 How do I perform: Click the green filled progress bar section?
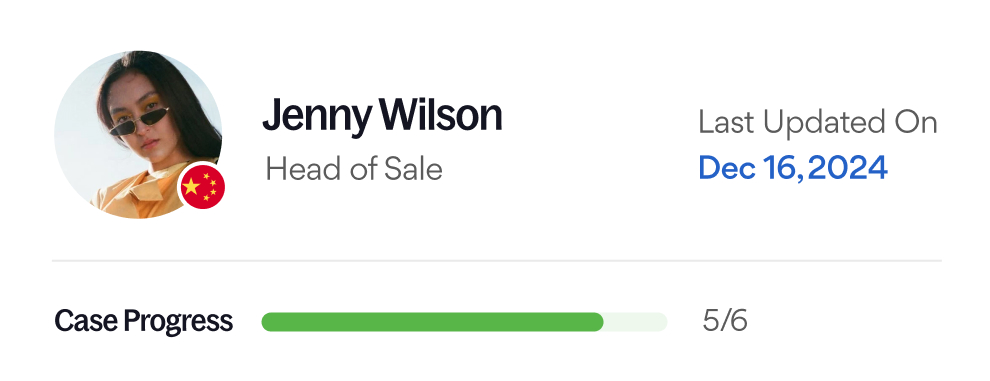(432, 322)
